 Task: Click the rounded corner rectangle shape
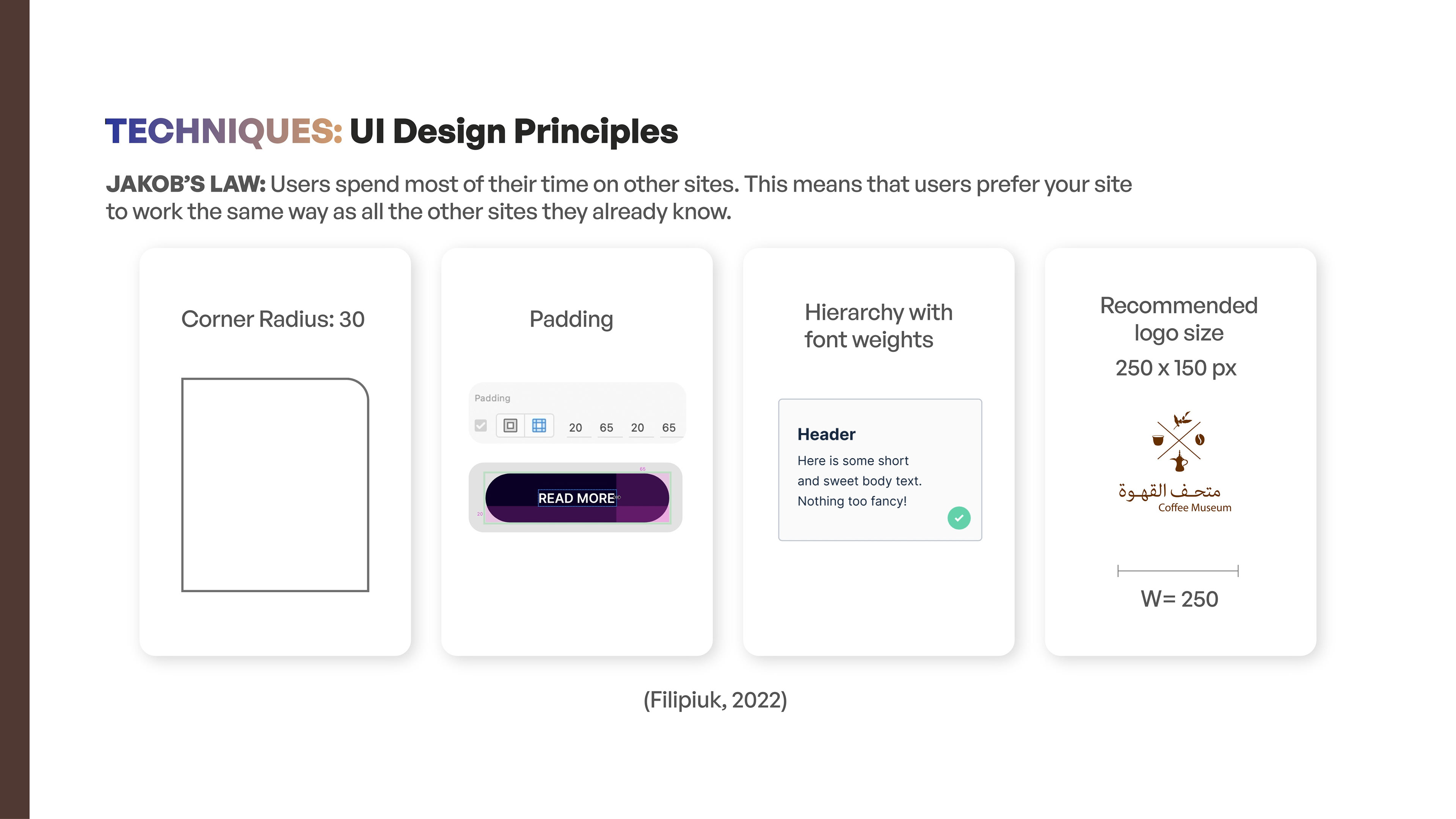[275, 485]
